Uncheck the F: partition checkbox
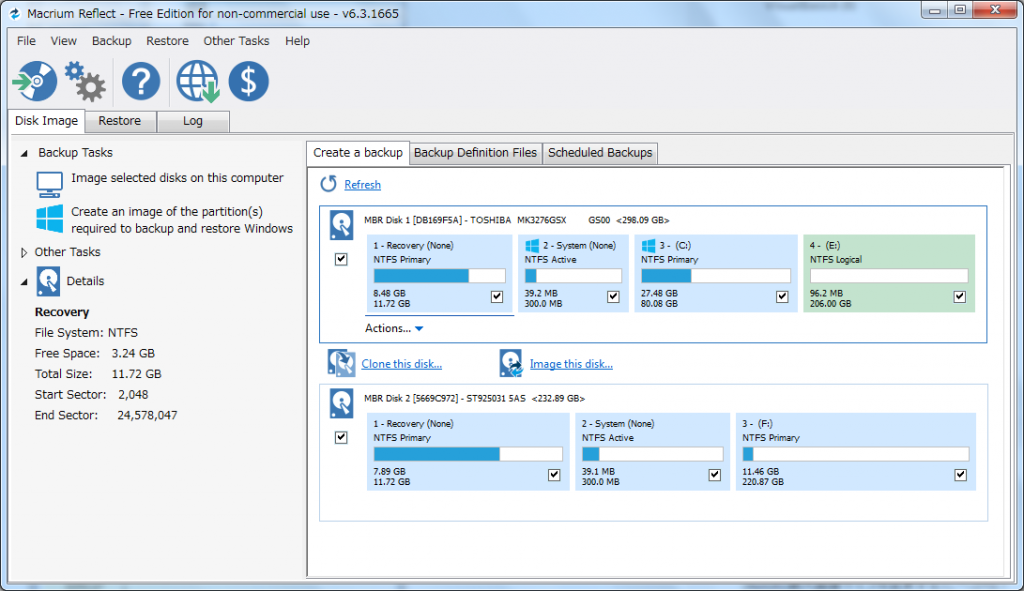The width and height of the screenshot is (1024, 591). (961, 475)
